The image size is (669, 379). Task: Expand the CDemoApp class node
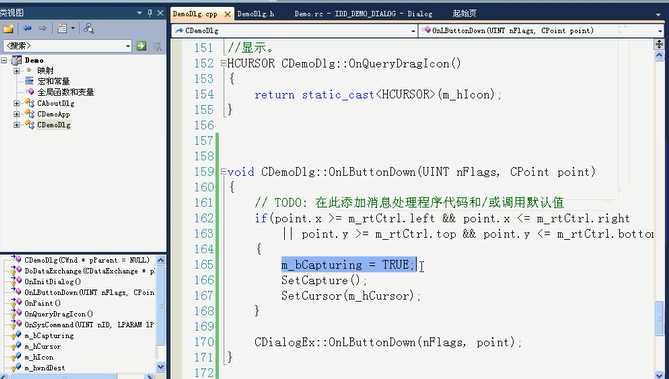click(x=17, y=114)
